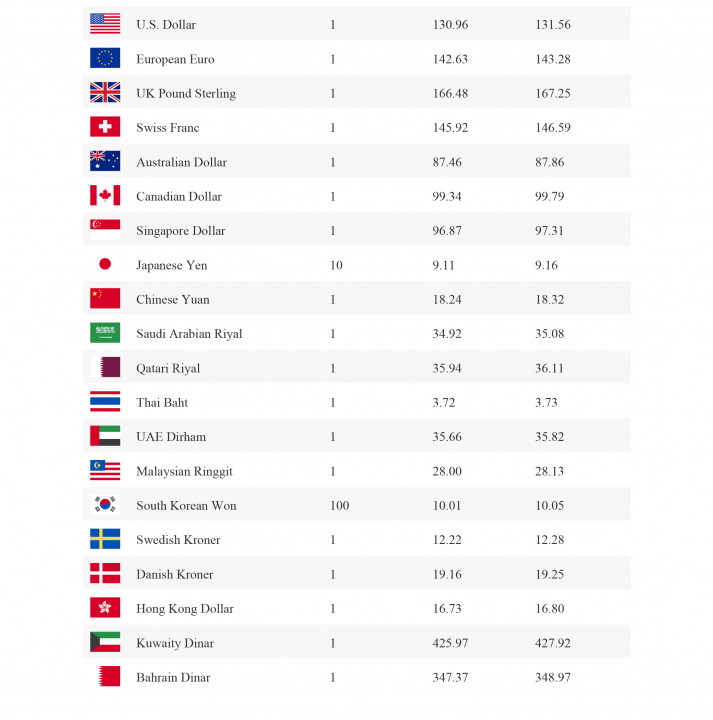This screenshot has width=713, height=720.
Task: Select the Australian Dollar currency name
Action: (x=181, y=162)
